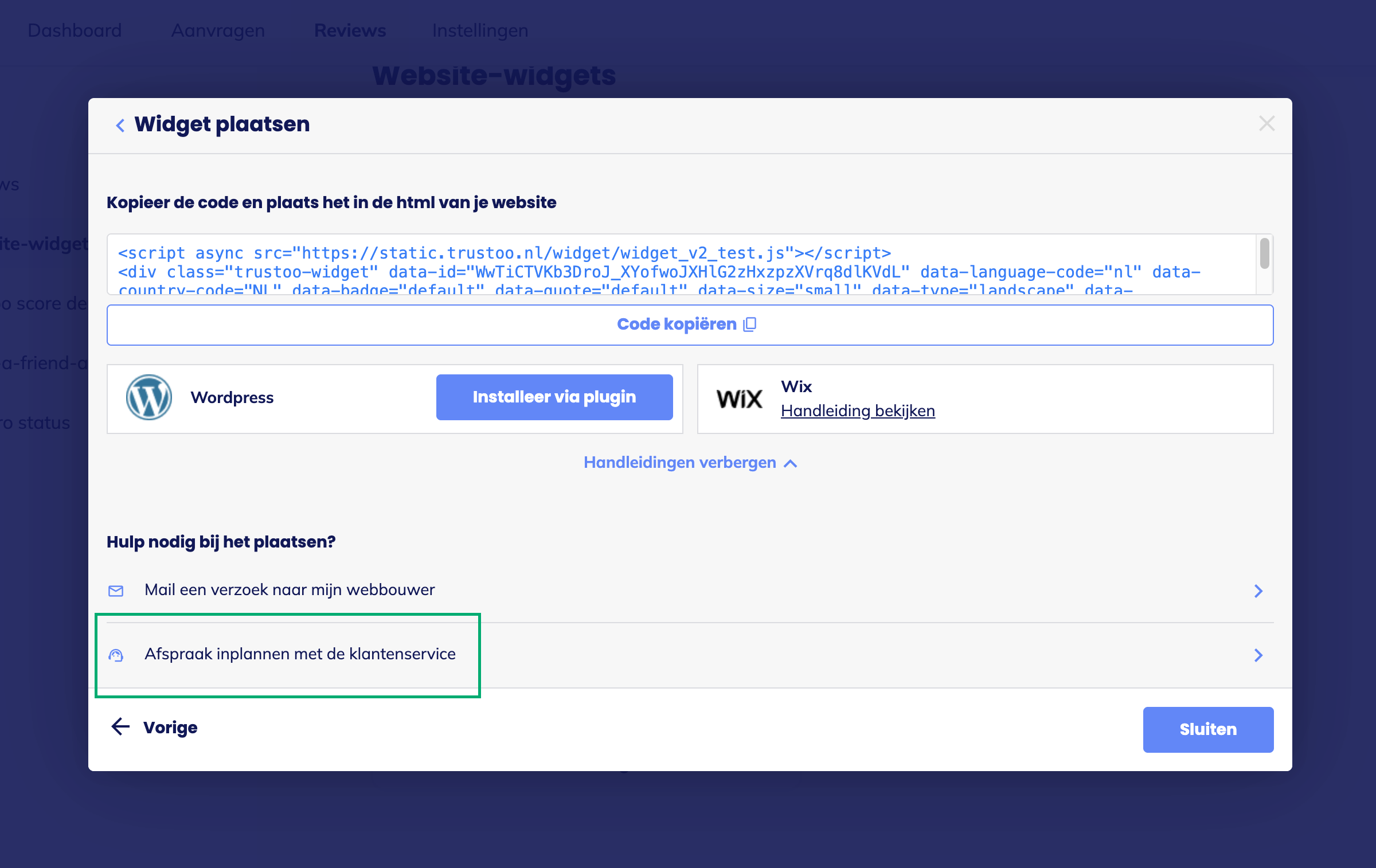Screen dimensions: 1376x868
Task: Collapse Handleidingen verbergen section
Action: pos(690,463)
